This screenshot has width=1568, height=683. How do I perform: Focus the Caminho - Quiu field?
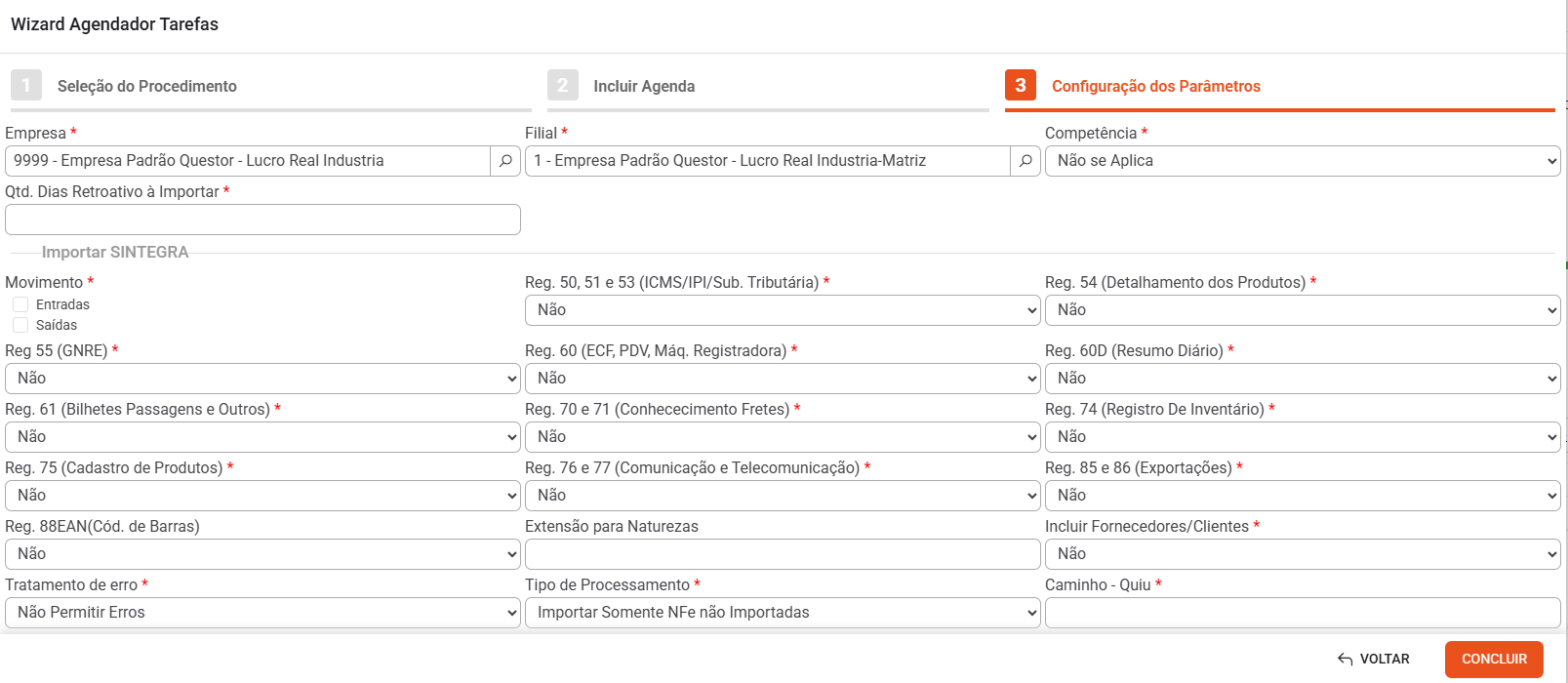(1303, 613)
